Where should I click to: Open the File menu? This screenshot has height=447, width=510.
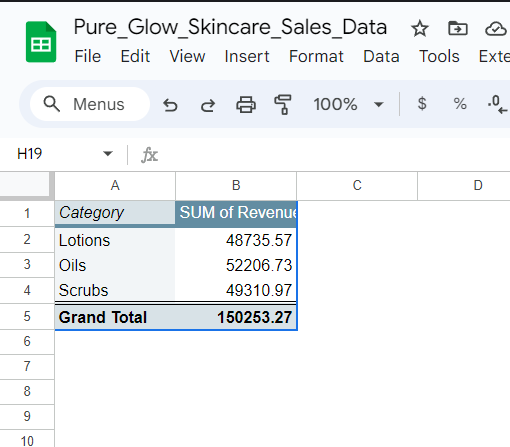(x=88, y=56)
